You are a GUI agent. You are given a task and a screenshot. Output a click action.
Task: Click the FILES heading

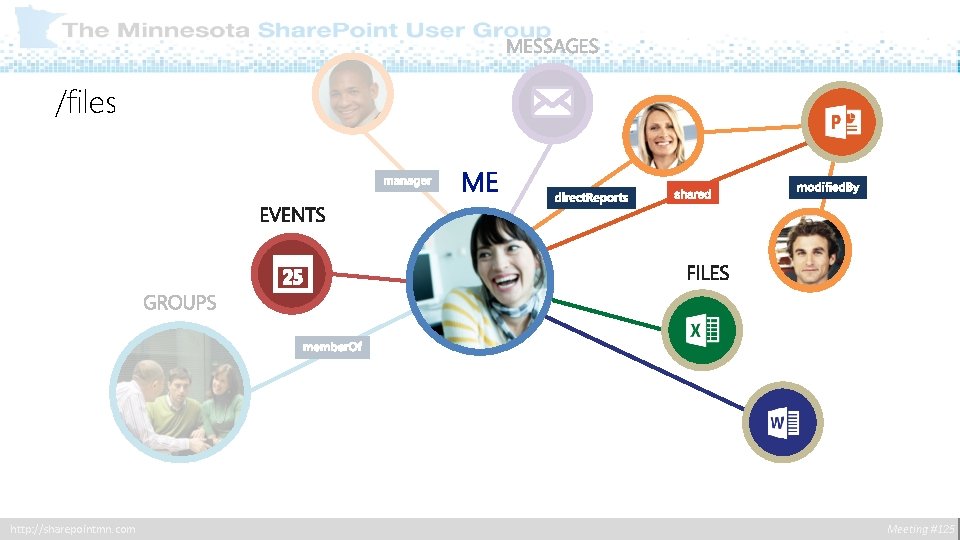(708, 273)
